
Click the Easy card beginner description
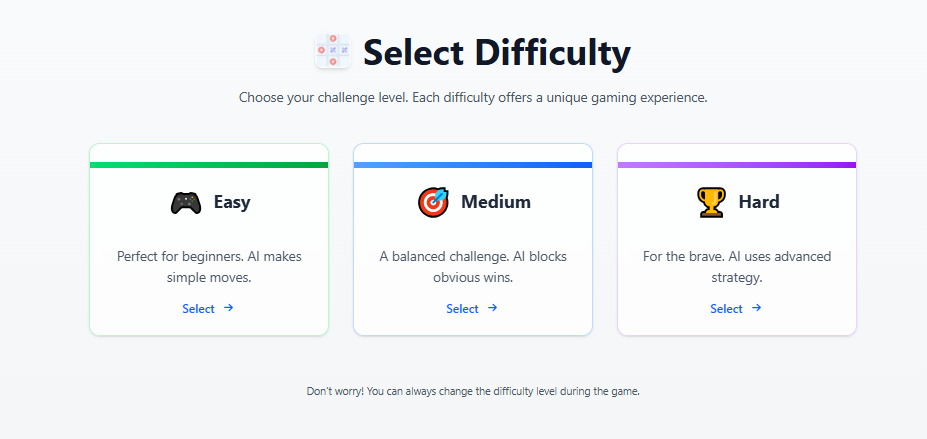[x=209, y=267]
